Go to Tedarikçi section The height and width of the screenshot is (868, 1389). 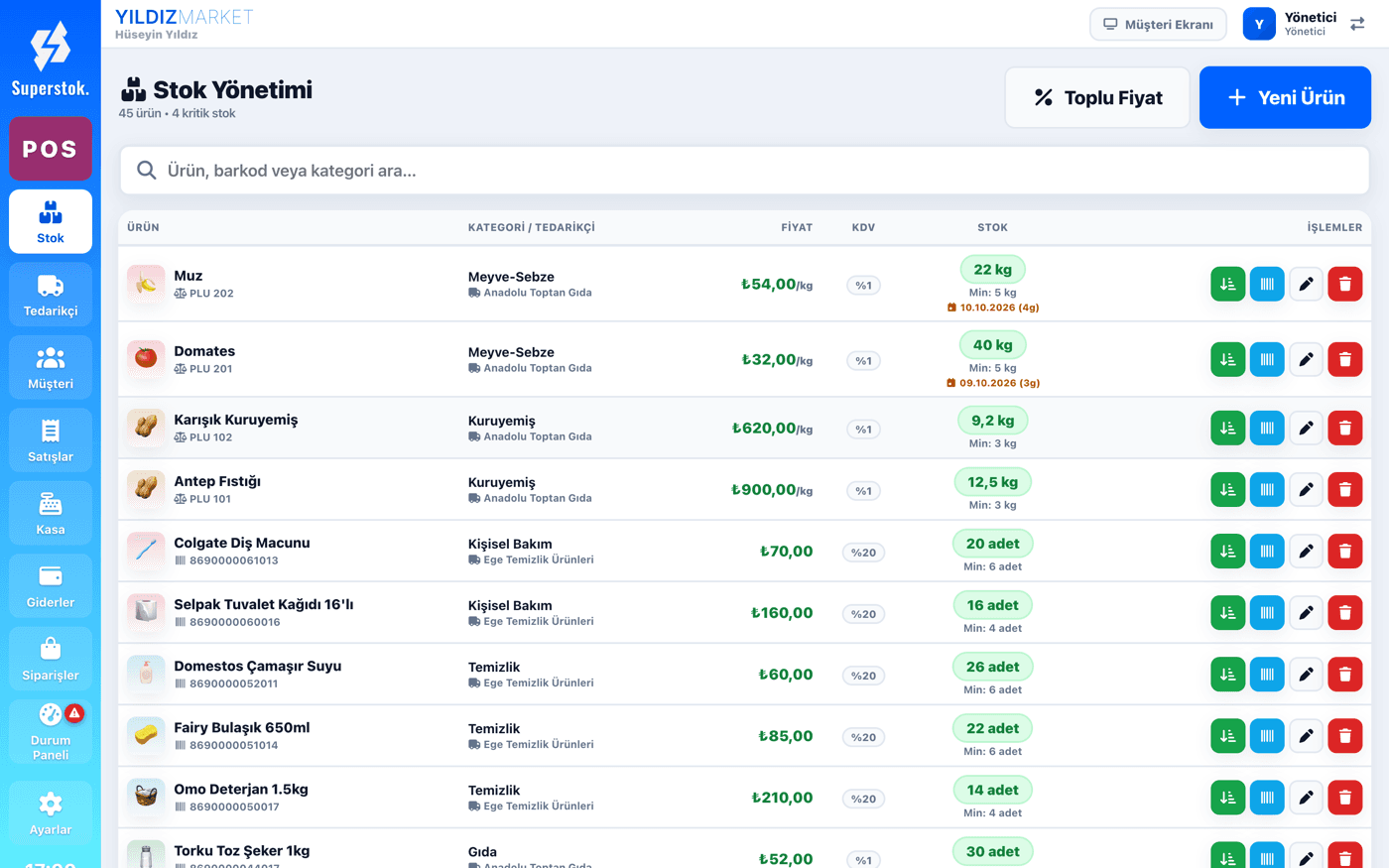click(51, 295)
